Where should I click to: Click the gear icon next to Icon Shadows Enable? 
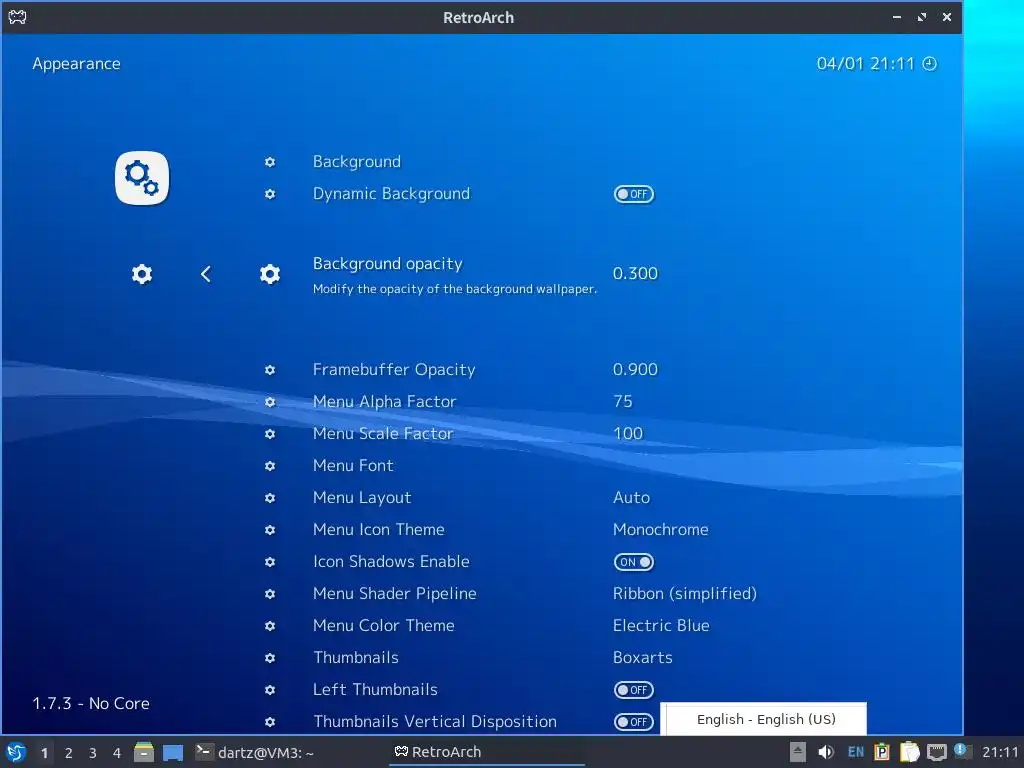[x=270, y=562]
